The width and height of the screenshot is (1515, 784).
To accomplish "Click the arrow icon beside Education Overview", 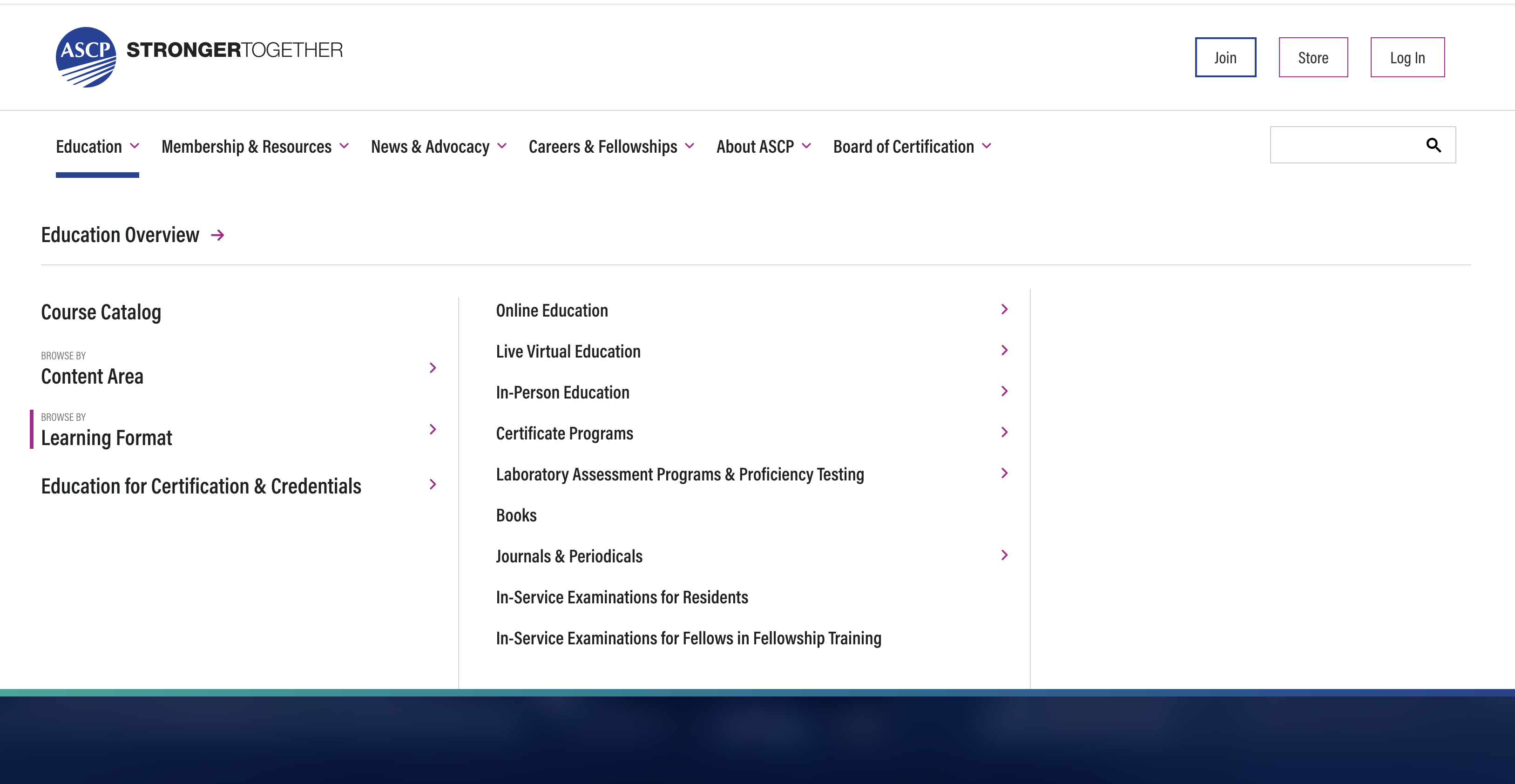I will [x=217, y=235].
